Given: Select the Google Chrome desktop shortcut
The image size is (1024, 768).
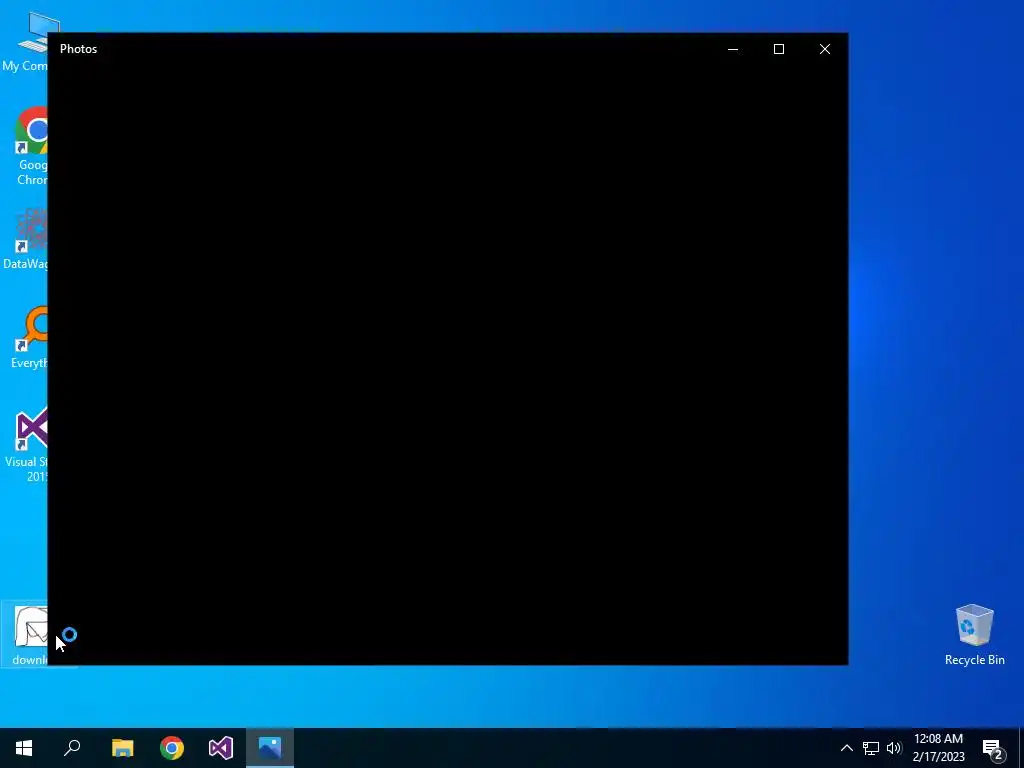Looking at the screenshot, I should point(31,148).
